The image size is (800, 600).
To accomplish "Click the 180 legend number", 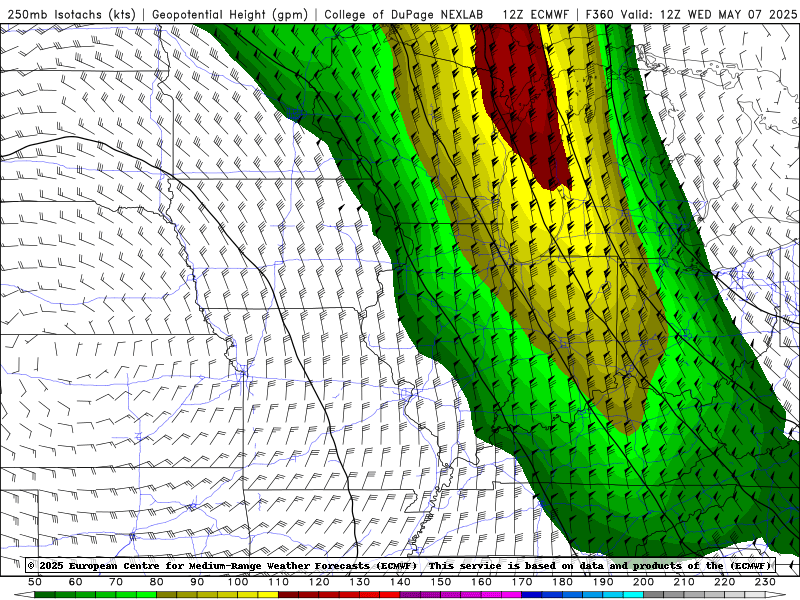I will pyautogui.click(x=562, y=582).
